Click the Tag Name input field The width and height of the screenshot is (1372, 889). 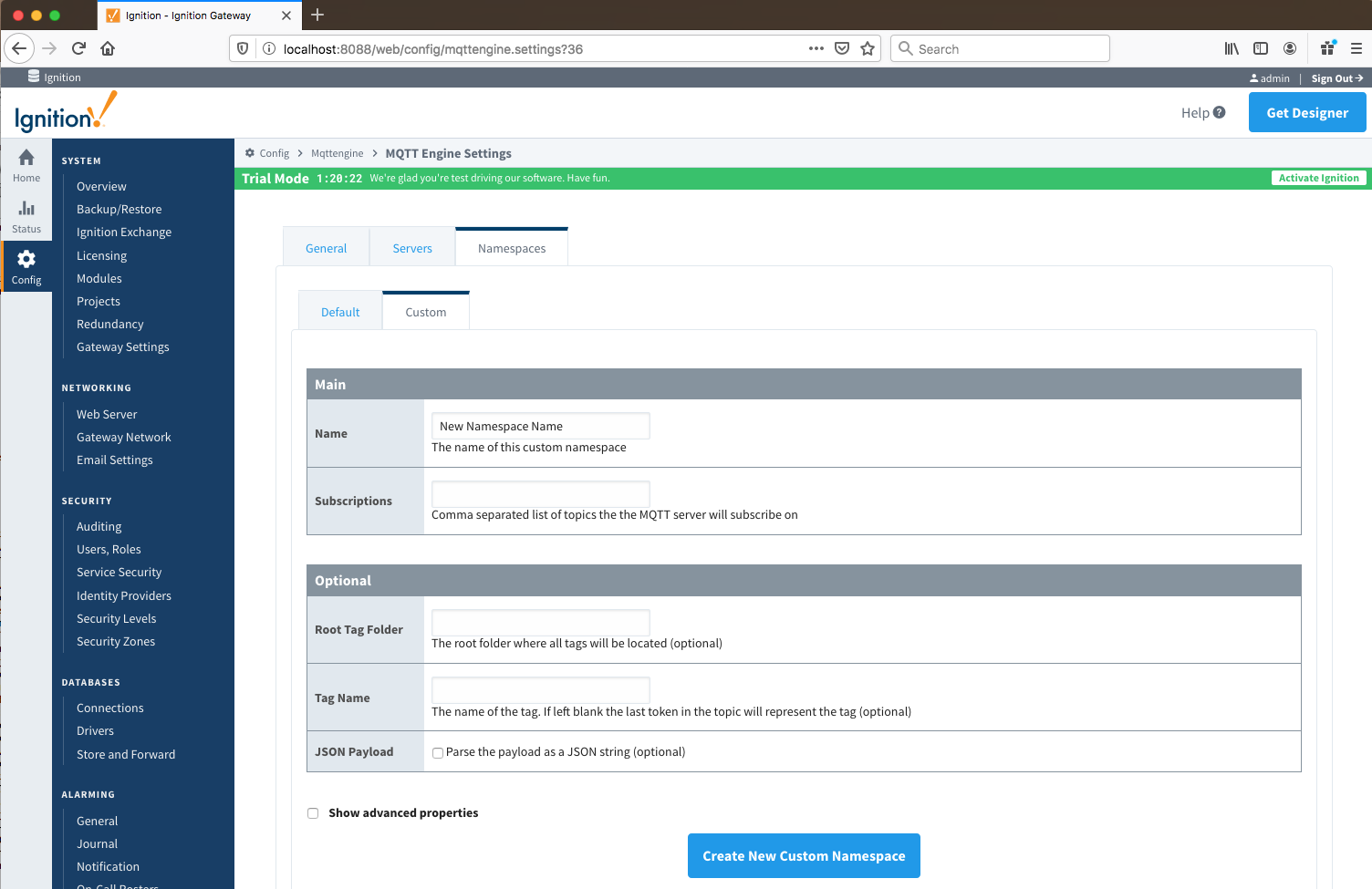coord(540,690)
